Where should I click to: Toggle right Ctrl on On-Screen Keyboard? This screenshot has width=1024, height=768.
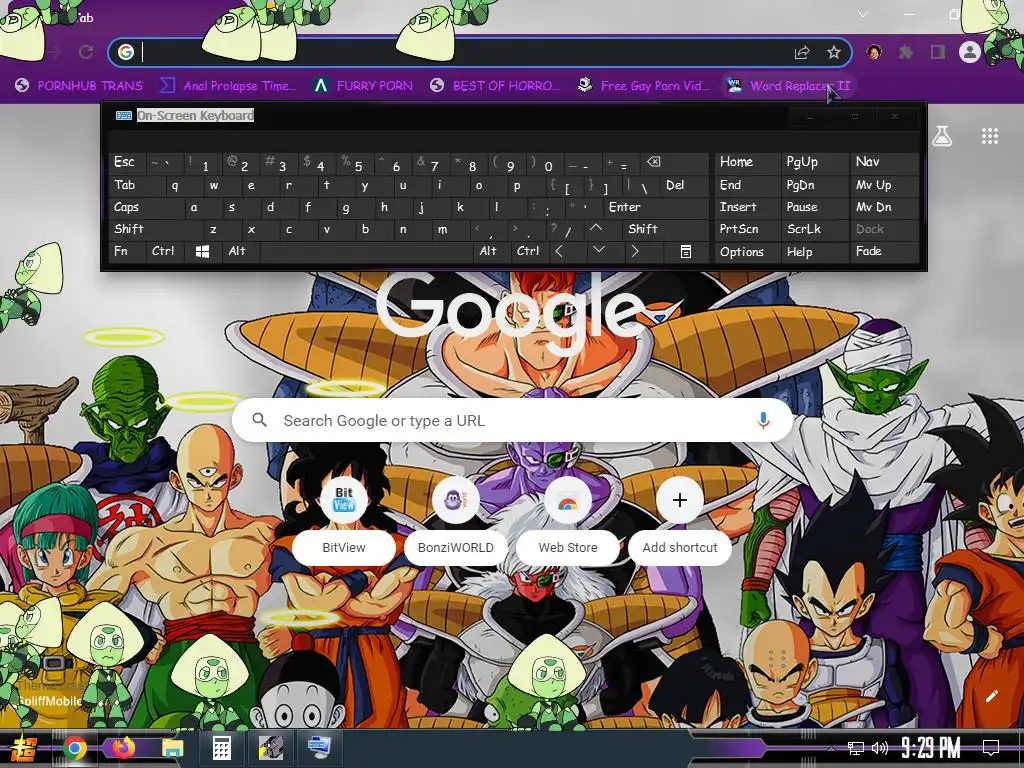click(528, 251)
